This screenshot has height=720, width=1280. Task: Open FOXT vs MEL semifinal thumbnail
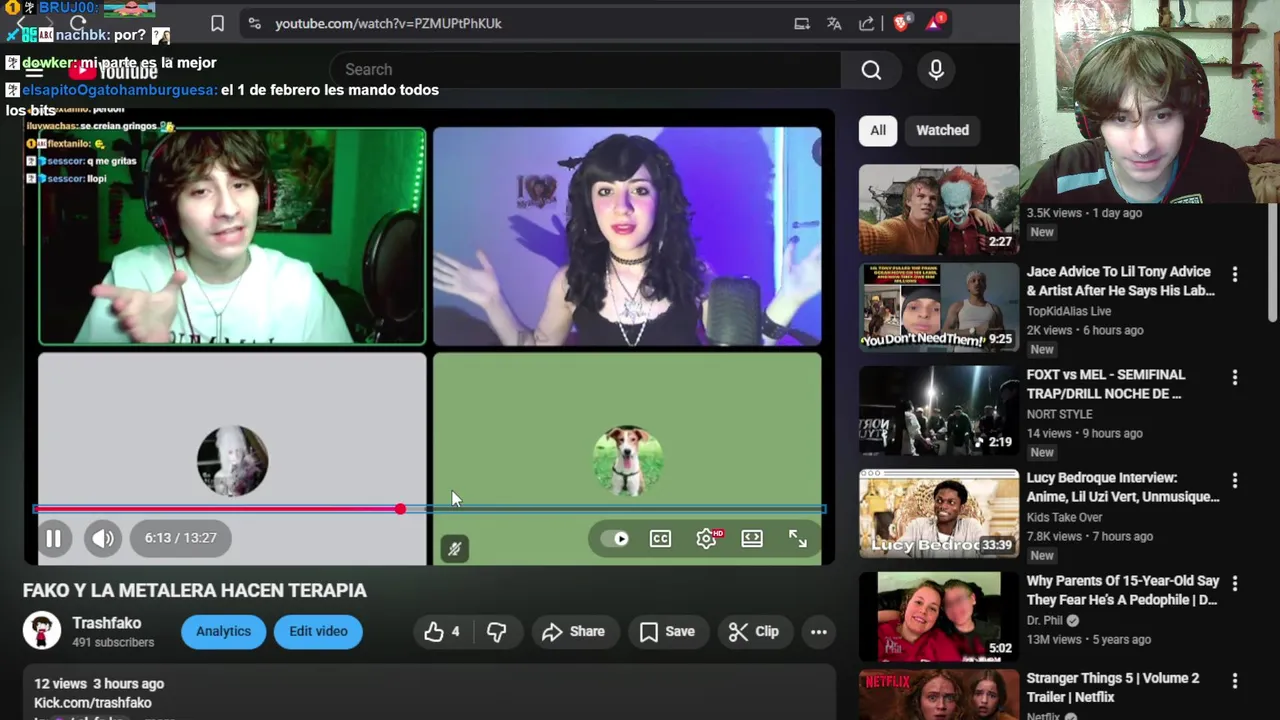coord(939,410)
